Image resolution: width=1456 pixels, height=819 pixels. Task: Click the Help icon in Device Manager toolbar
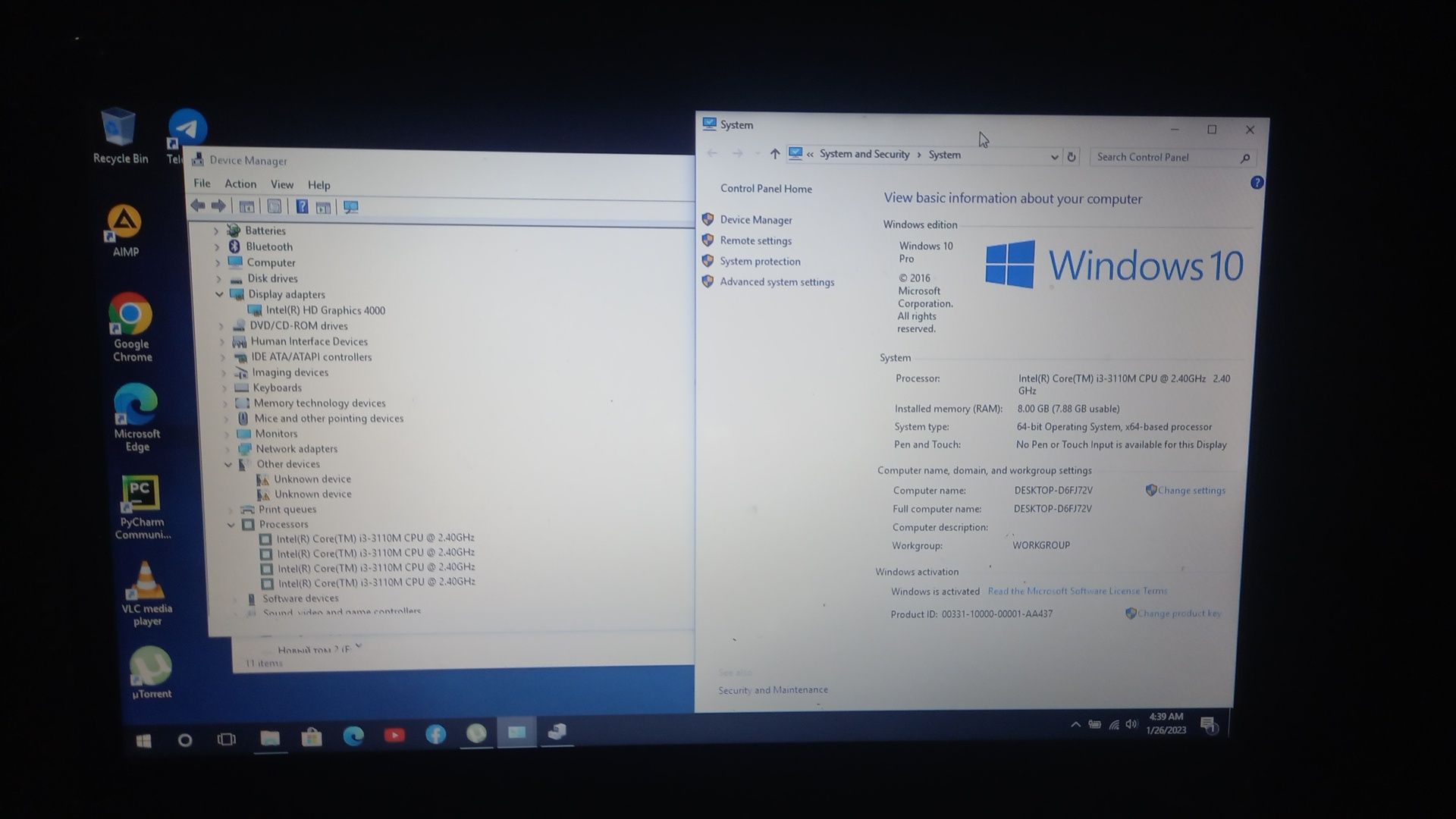point(301,206)
